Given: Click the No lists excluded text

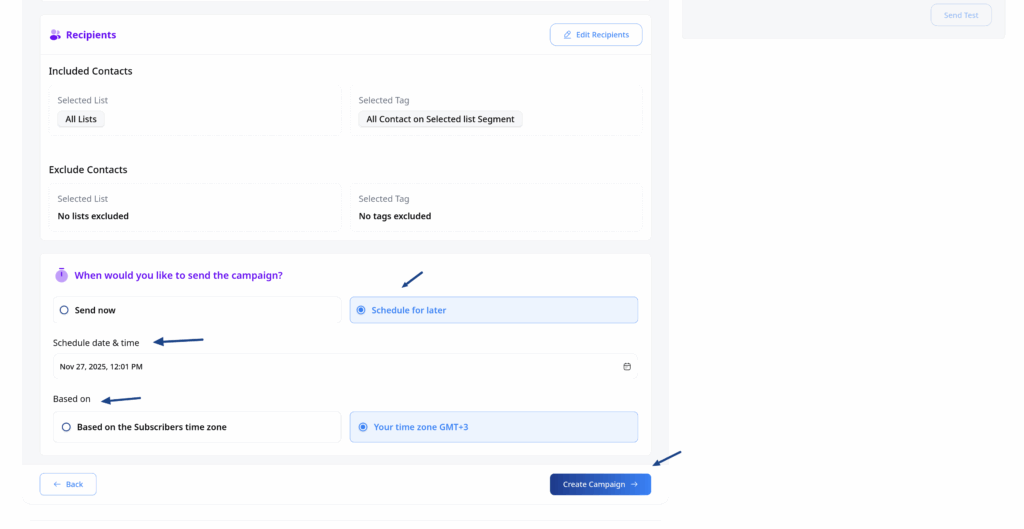Looking at the screenshot, I should click(93, 216).
